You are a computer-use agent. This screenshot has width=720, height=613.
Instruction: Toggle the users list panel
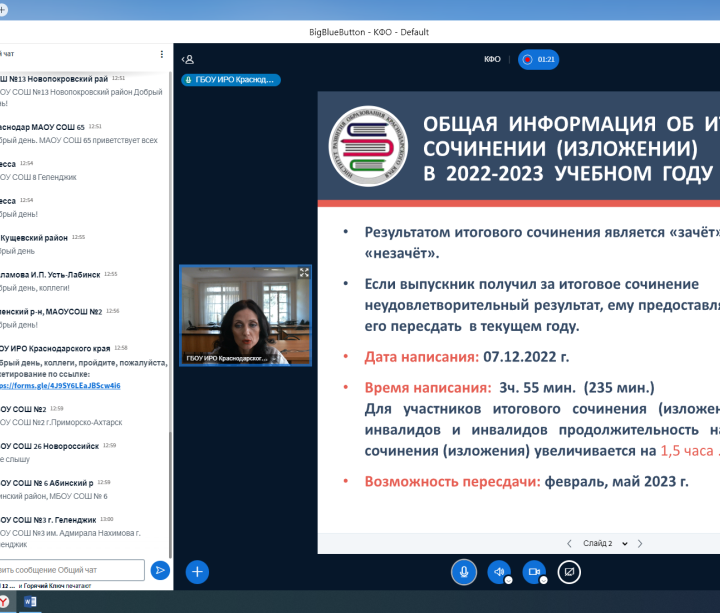pos(187,59)
